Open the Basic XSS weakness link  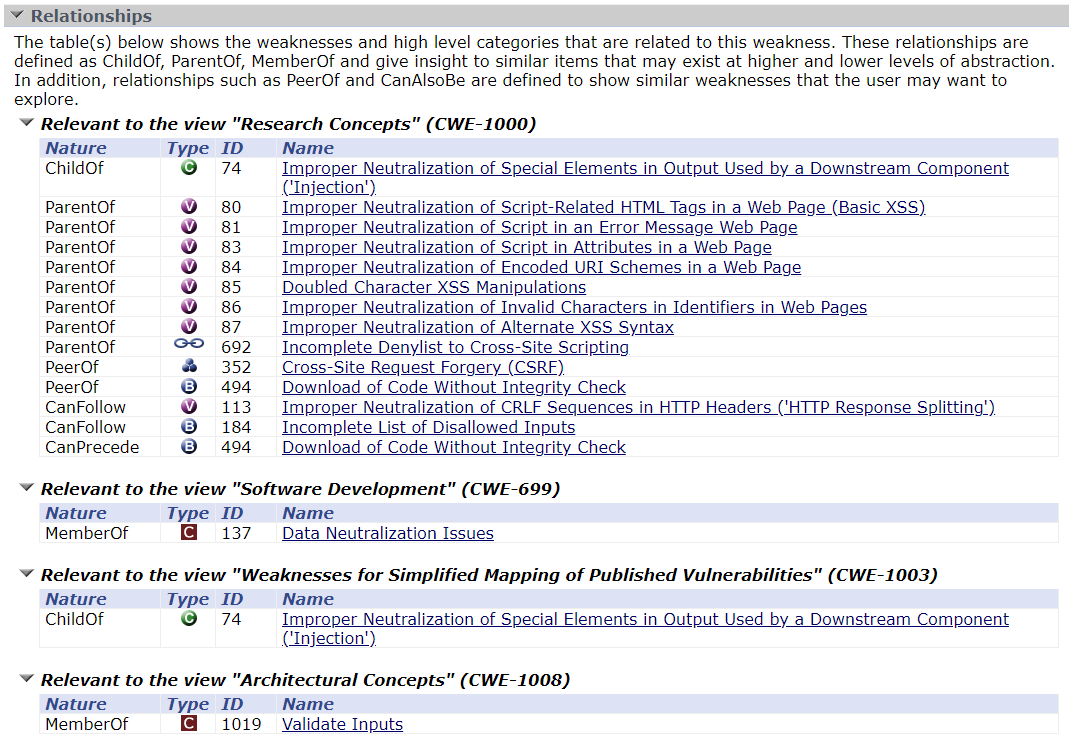coord(603,207)
